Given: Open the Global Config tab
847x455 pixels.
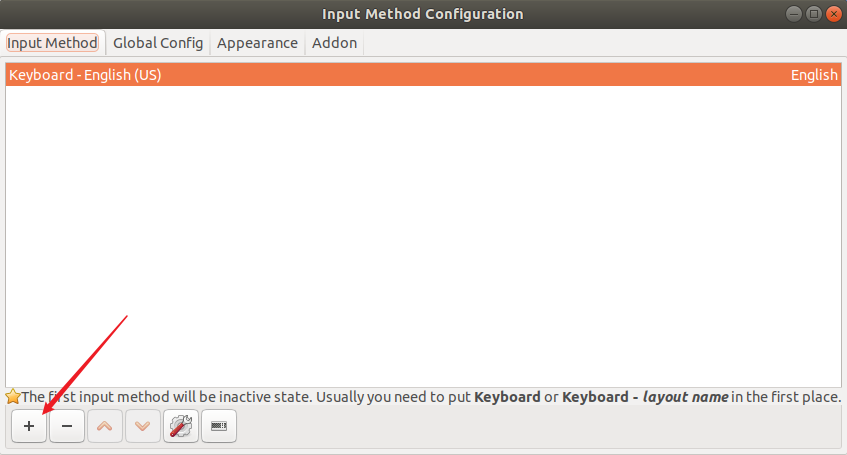Looking at the screenshot, I should tap(158, 43).
